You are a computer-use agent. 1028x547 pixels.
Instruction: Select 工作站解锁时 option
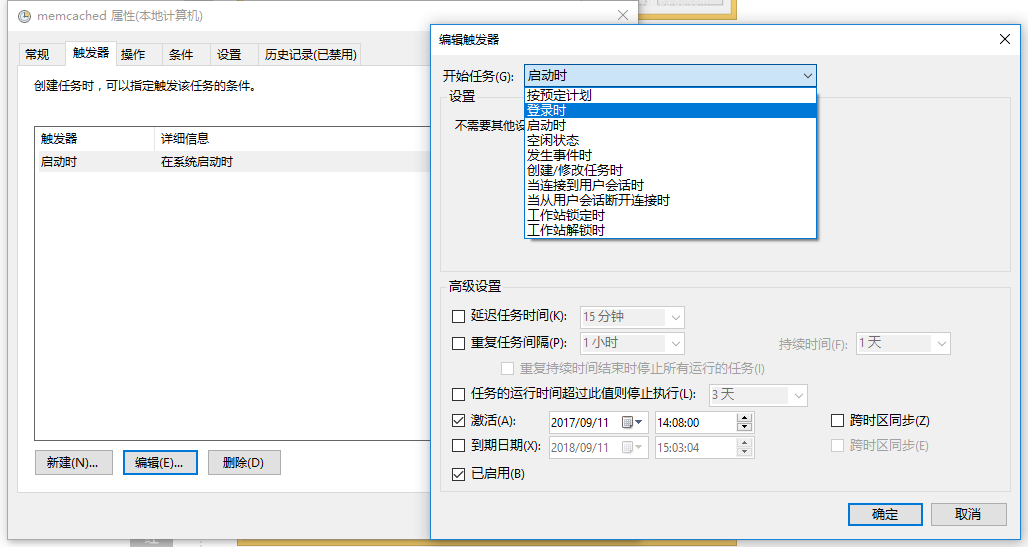coord(671,230)
